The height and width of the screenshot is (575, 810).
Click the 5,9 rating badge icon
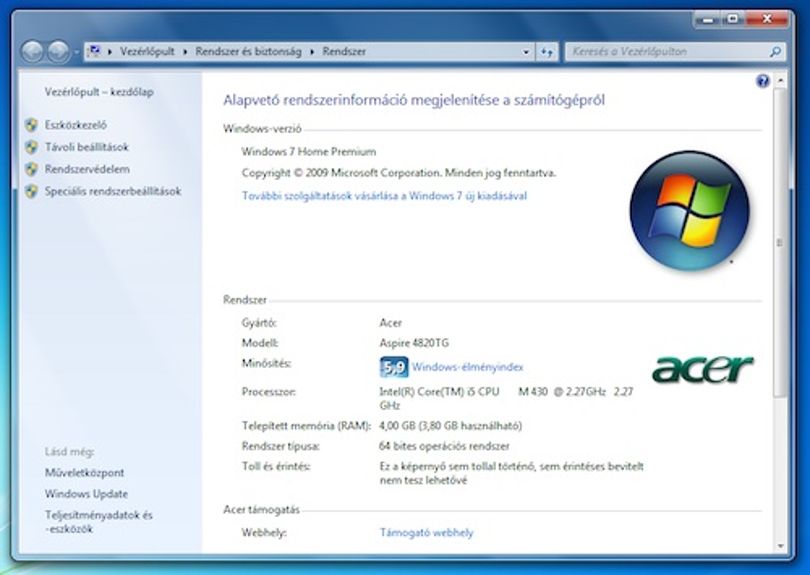click(394, 367)
